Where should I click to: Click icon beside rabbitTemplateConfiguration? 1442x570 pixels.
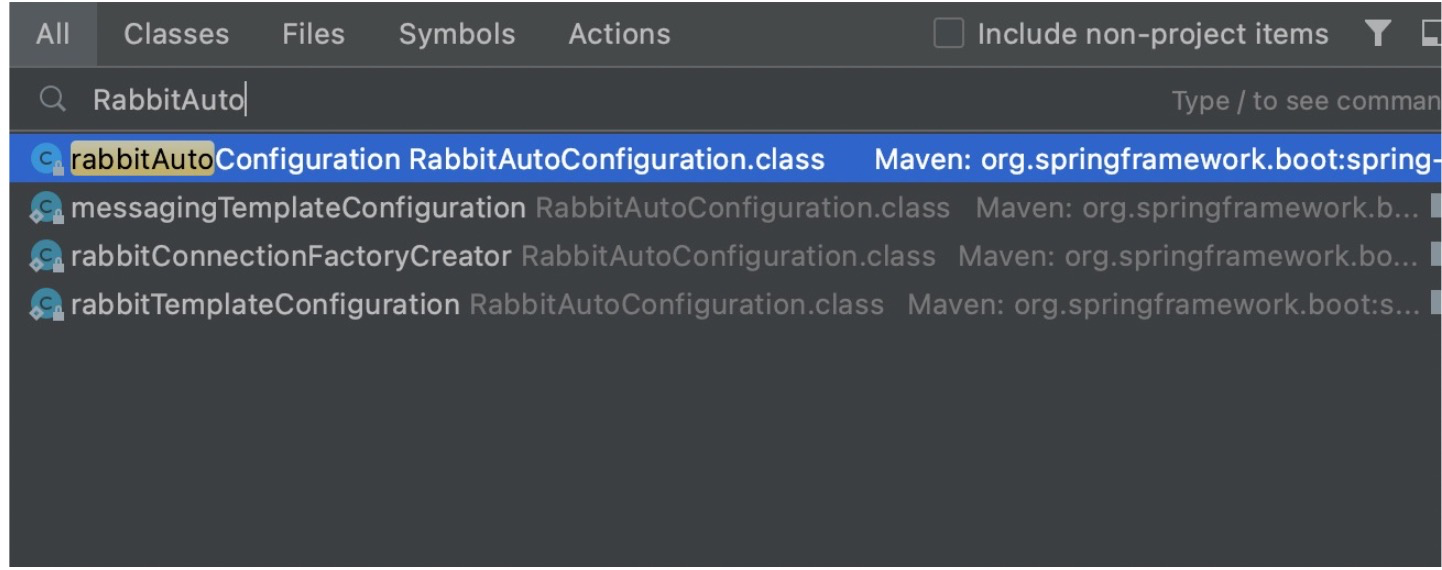tap(47, 304)
